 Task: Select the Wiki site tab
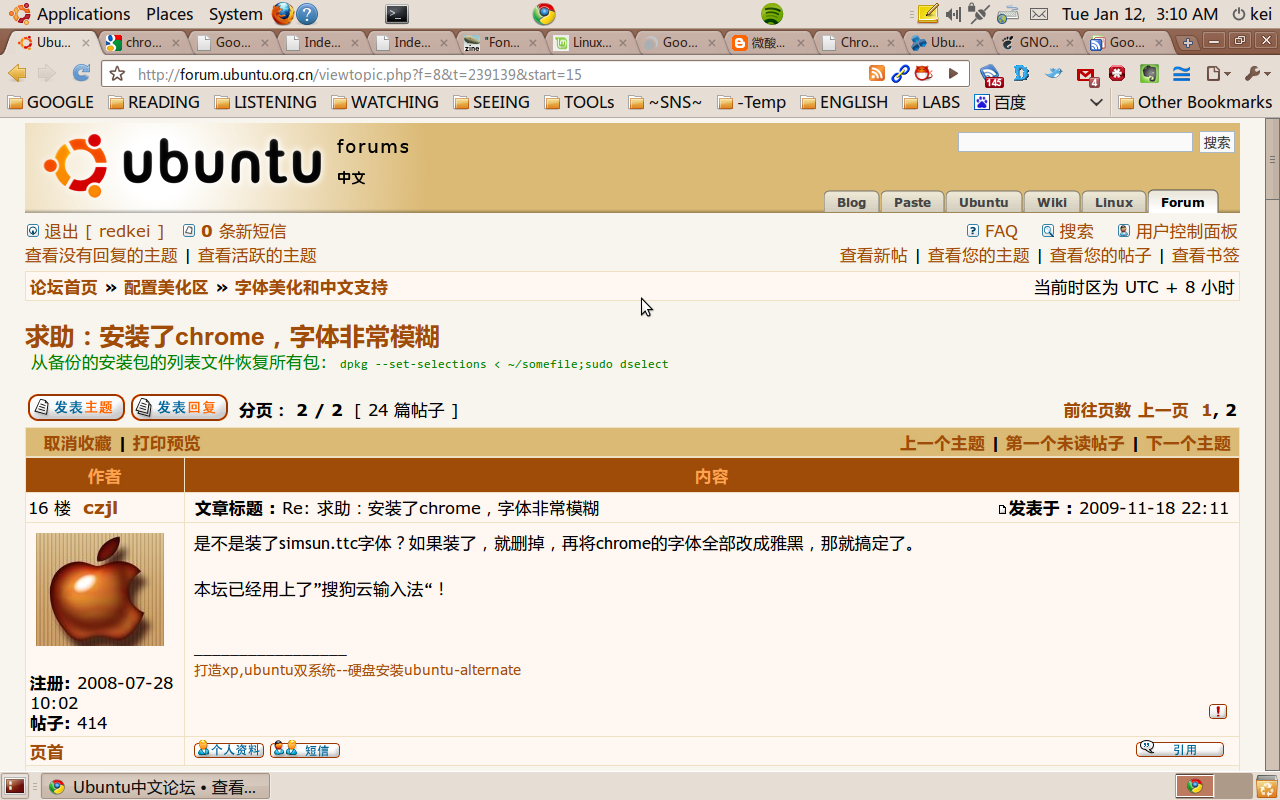[x=1052, y=202]
